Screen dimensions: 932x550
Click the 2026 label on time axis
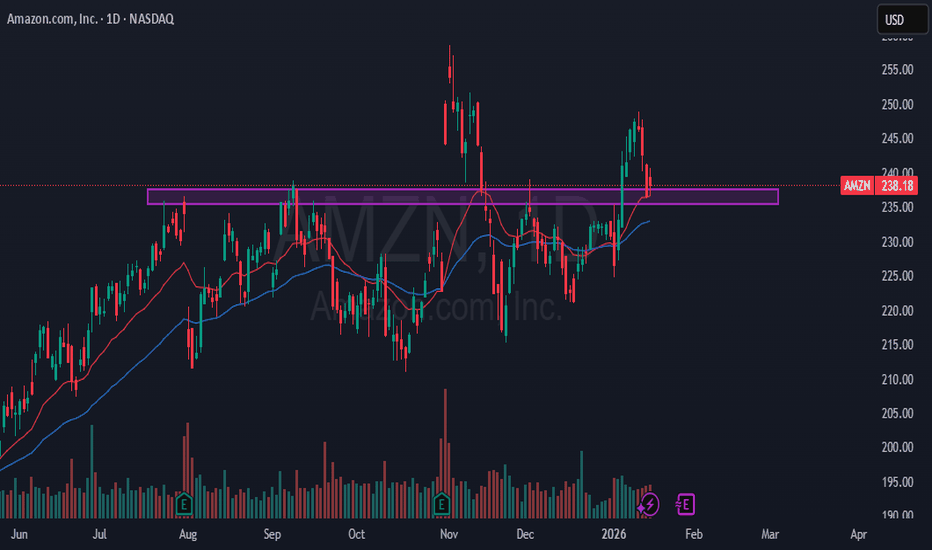click(x=616, y=534)
